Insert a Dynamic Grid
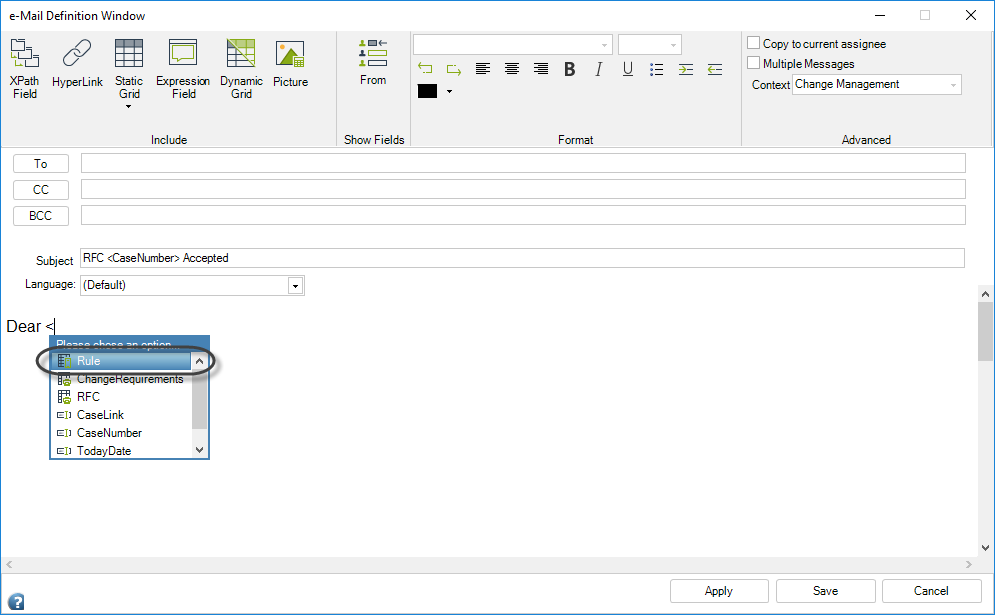The image size is (995, 615). (241, 69)
